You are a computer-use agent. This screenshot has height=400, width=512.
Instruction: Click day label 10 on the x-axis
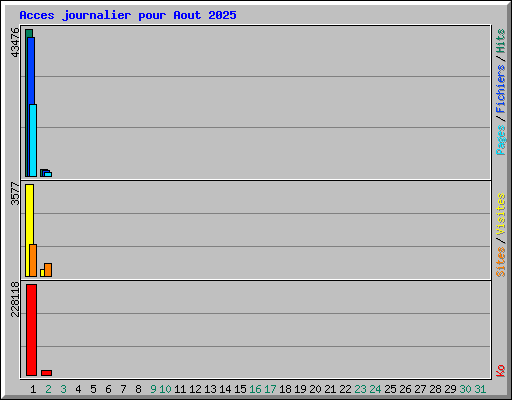(165, 389)
